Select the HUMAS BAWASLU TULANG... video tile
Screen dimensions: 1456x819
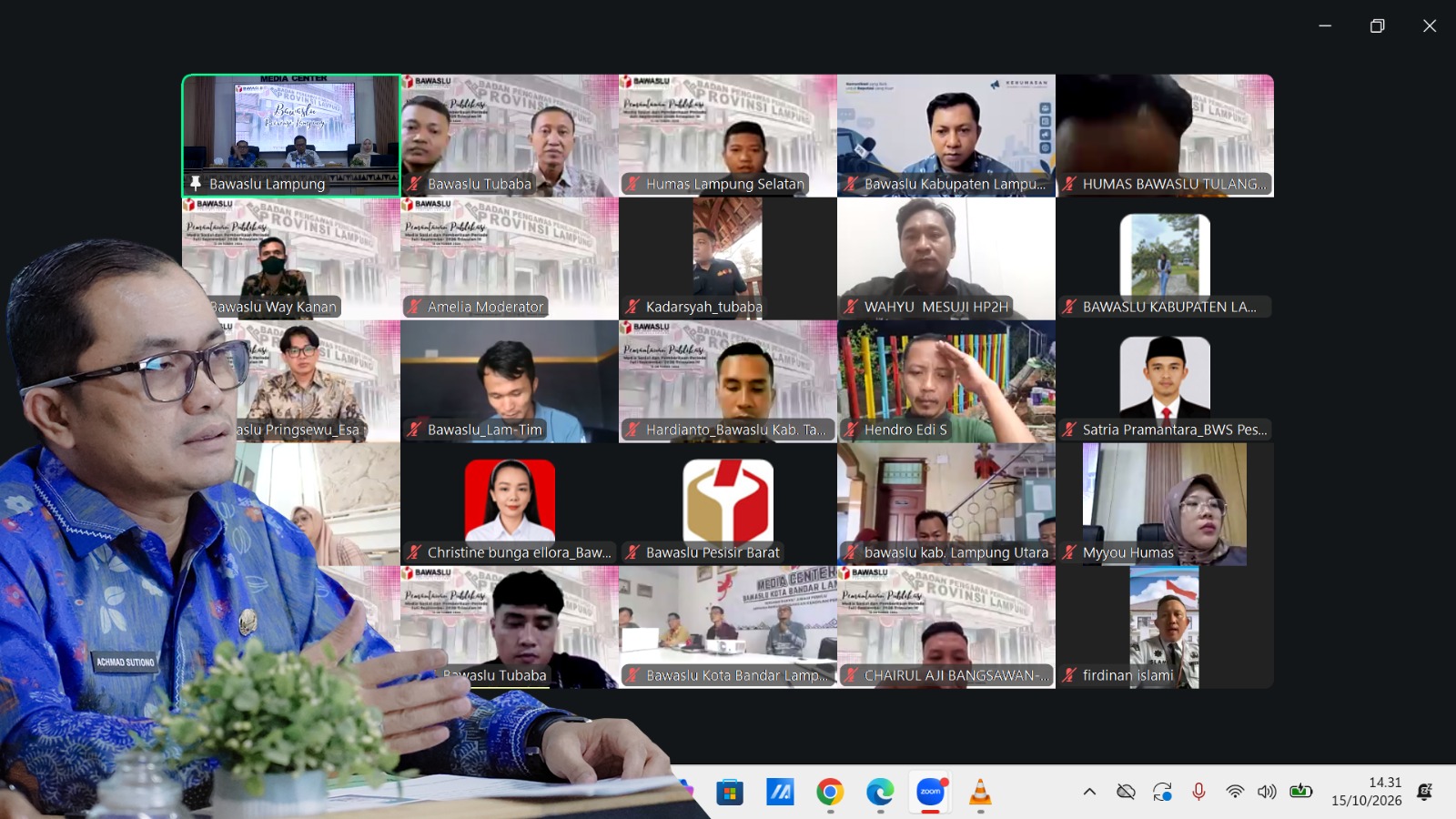pos(1165,136)
